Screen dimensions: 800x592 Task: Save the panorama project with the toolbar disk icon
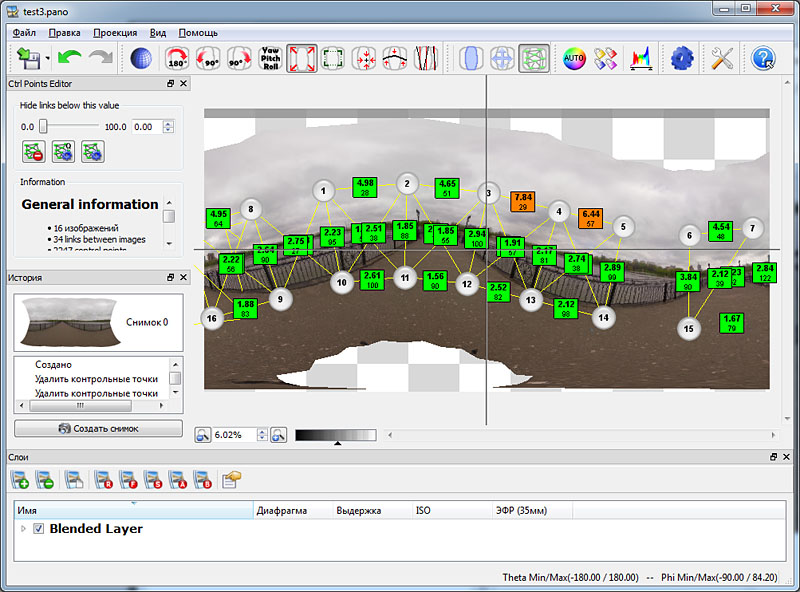point(29,58)
